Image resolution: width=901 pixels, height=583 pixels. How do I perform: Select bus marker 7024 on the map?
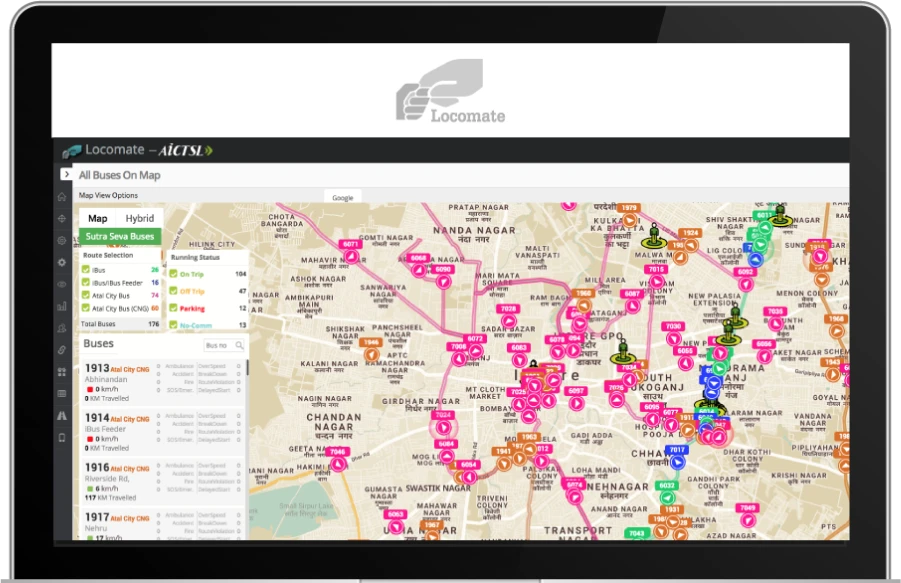[443, 422]
